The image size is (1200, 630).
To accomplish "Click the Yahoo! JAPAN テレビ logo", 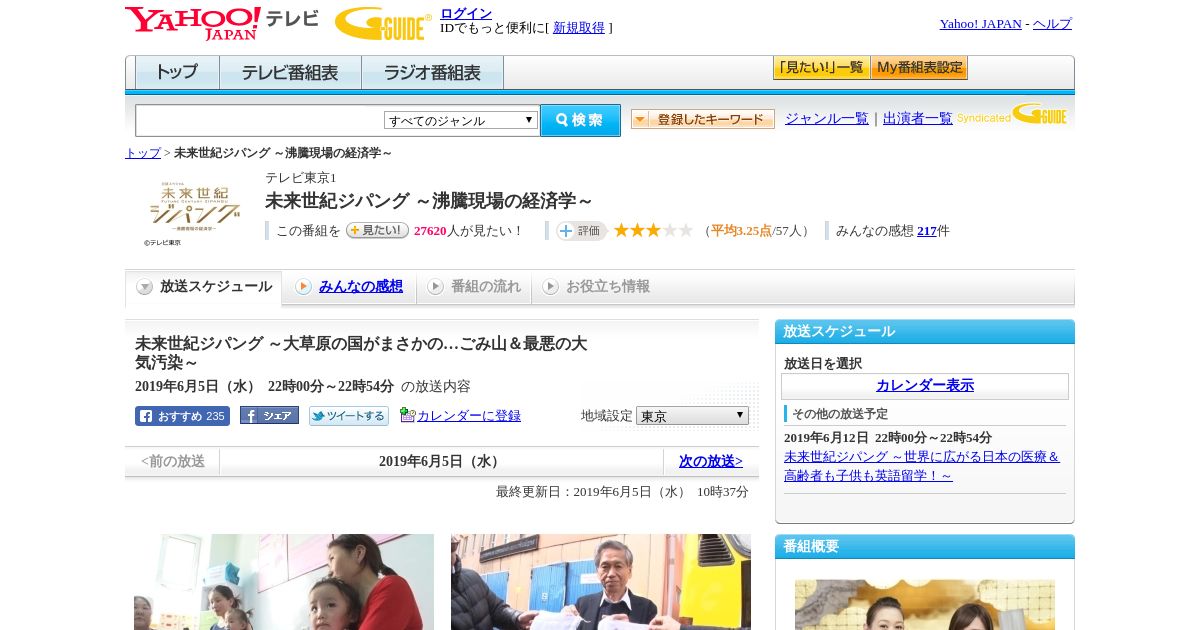I will coord(221,23).
